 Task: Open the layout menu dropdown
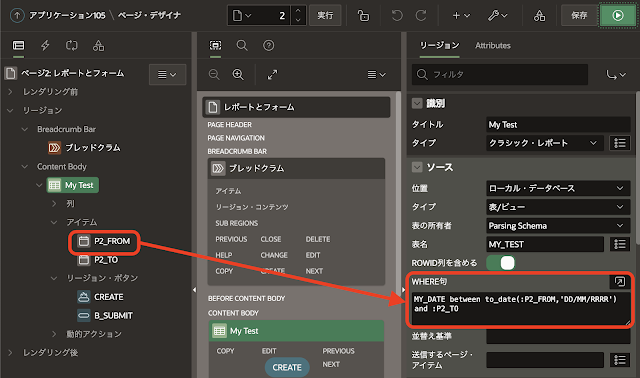tap(376, 75)
